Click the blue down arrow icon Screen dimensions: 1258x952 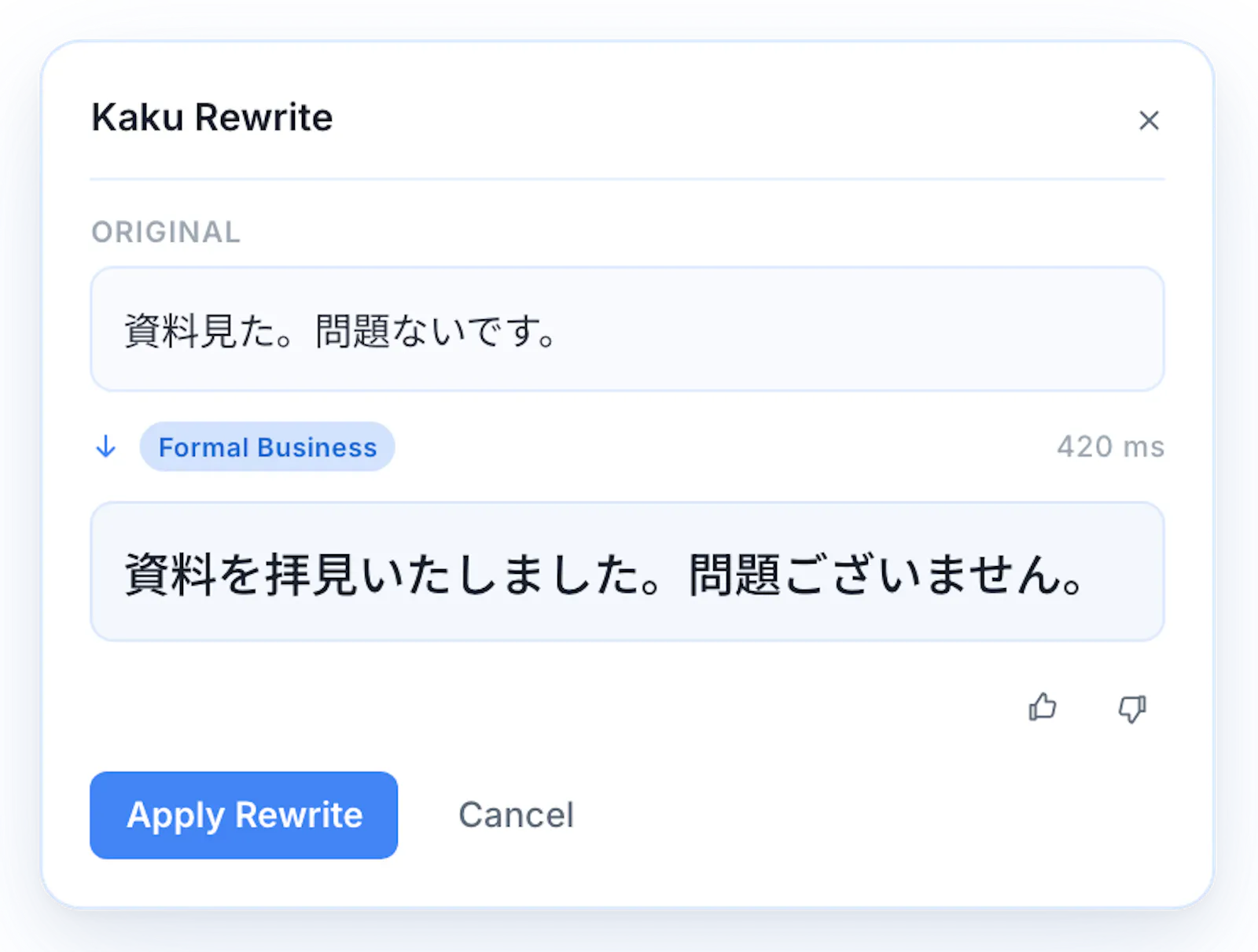click(x=106, y=447)
